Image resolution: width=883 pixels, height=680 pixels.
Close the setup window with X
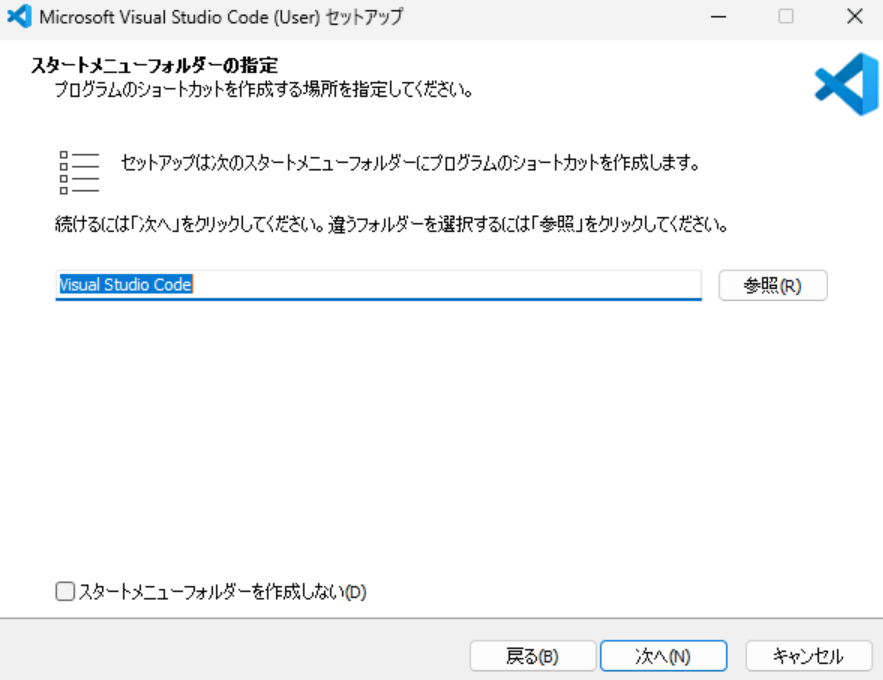tap(853, 17)
